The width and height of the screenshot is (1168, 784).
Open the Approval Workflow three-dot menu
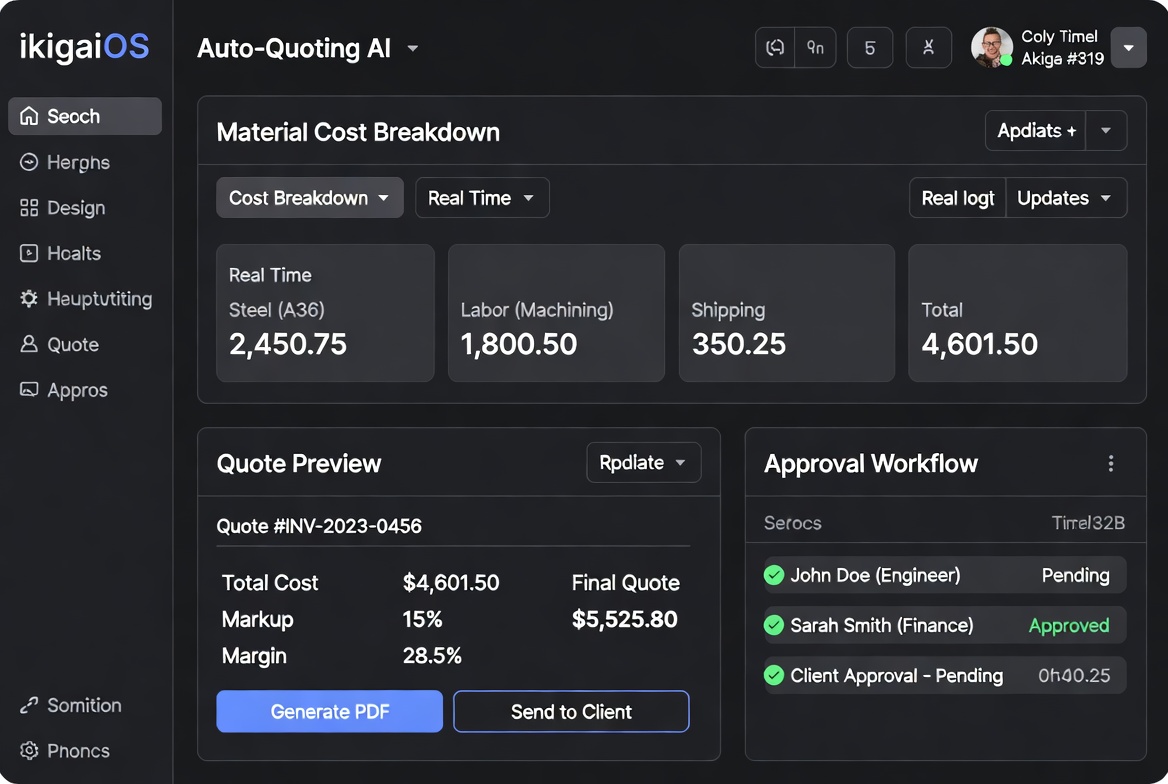1110,463
